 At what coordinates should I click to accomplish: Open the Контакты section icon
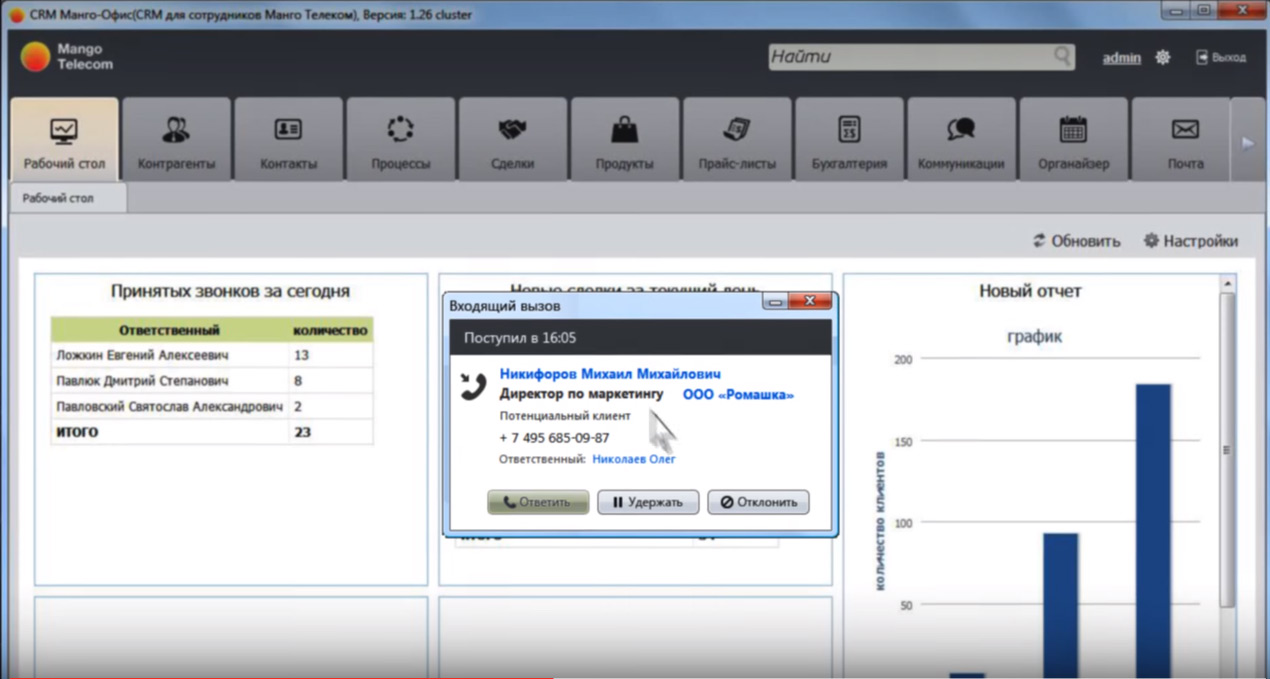[288, 130]
